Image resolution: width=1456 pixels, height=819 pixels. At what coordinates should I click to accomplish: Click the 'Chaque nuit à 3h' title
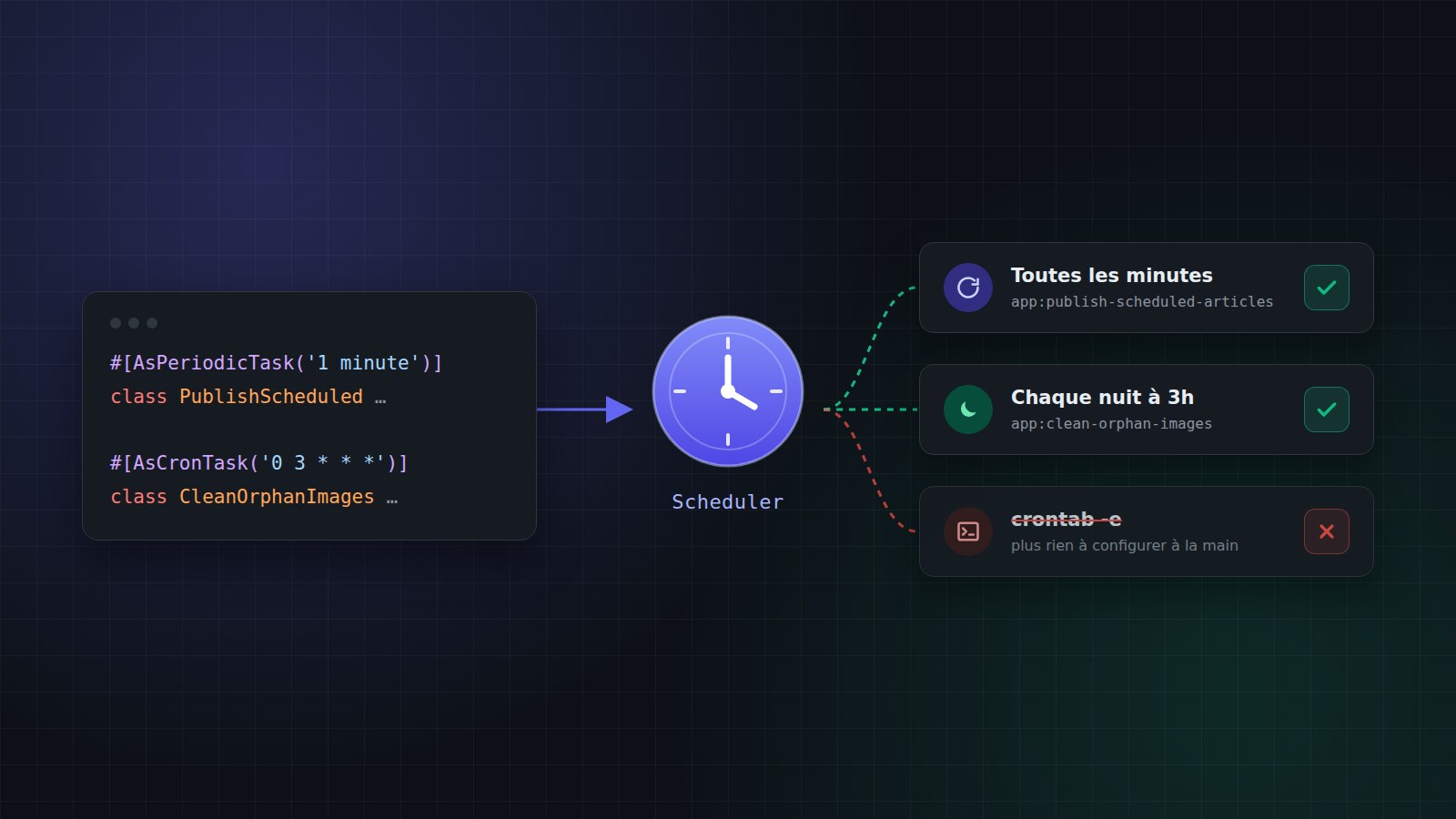[1102, 397]
